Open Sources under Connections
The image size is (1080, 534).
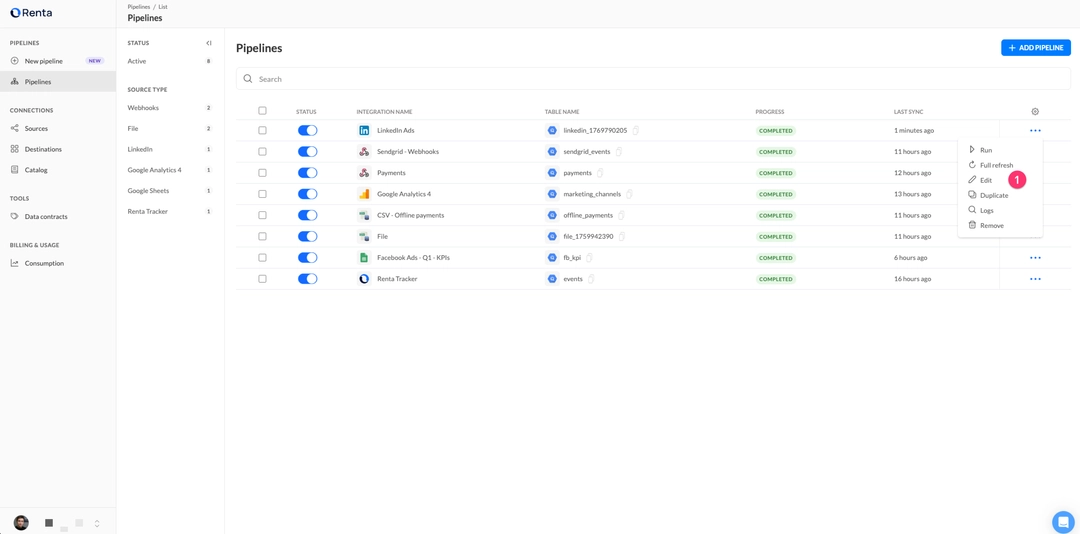[x=58, y=128]
